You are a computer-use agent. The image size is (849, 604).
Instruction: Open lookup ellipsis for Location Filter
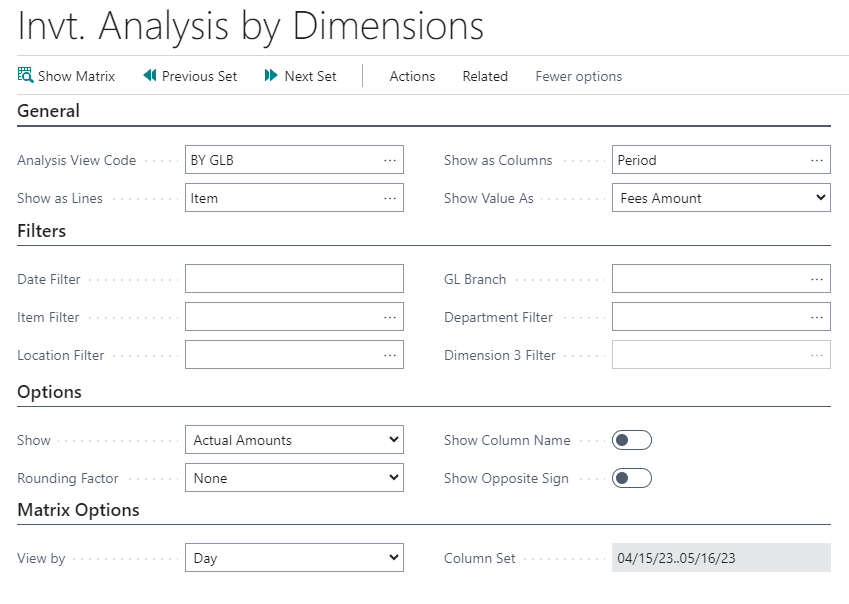(389, 355)
